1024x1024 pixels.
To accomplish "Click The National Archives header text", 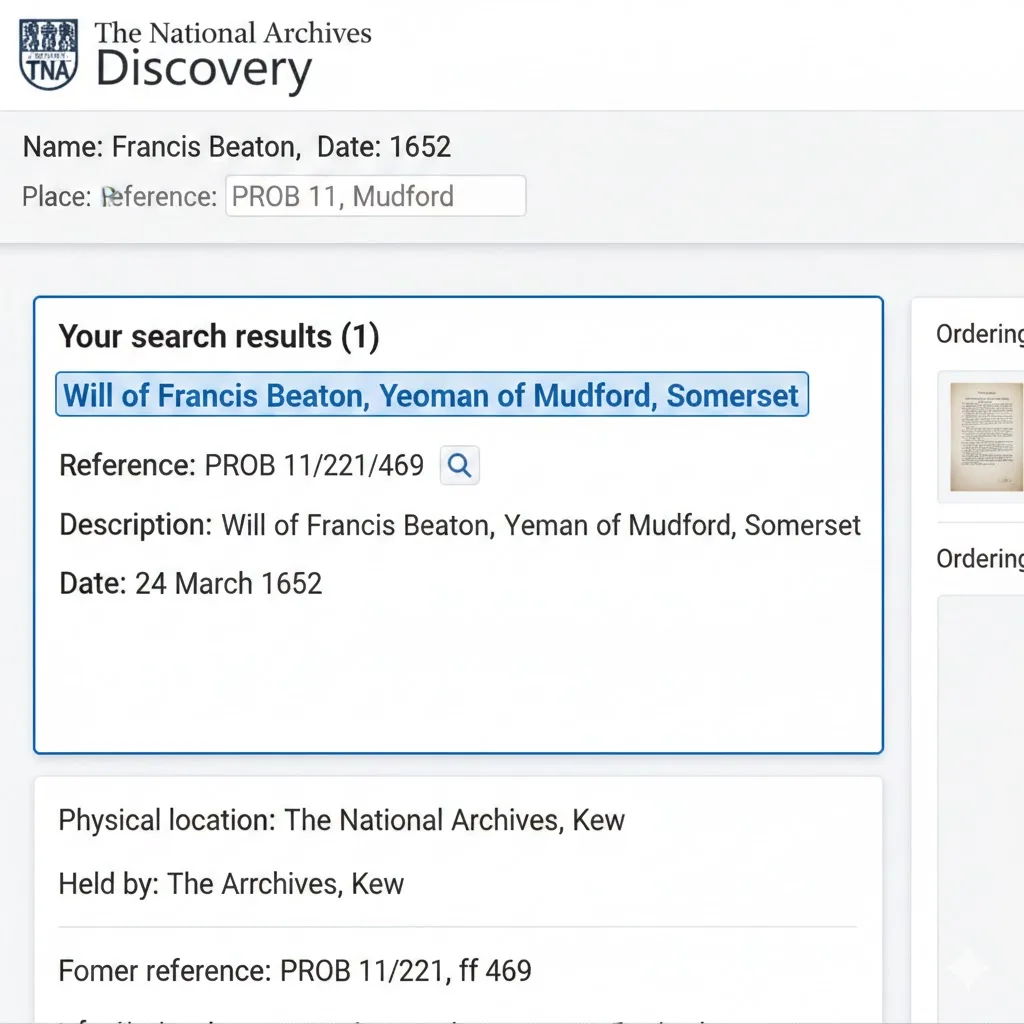I will (x=232, y=33).
